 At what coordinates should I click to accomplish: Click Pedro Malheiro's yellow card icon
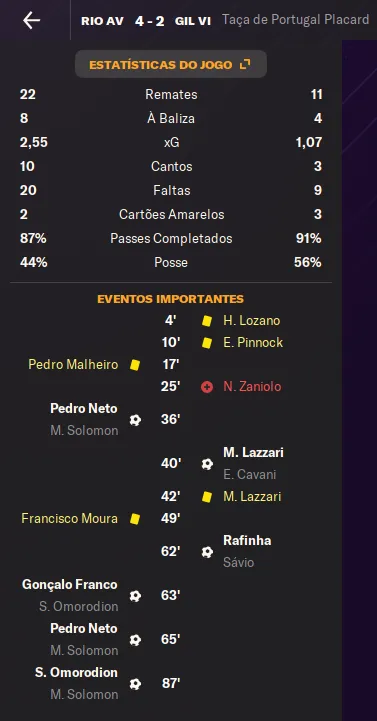point(135,365)
